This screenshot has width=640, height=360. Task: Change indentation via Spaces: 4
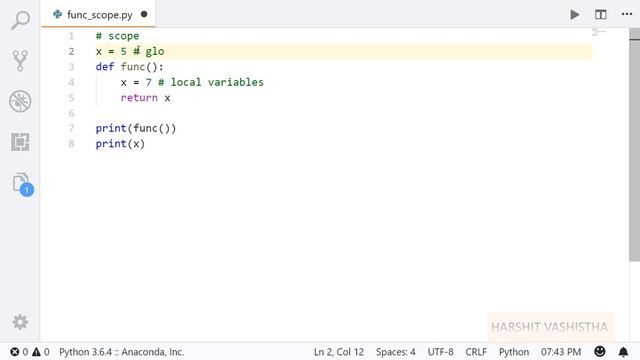coord(396,352)
